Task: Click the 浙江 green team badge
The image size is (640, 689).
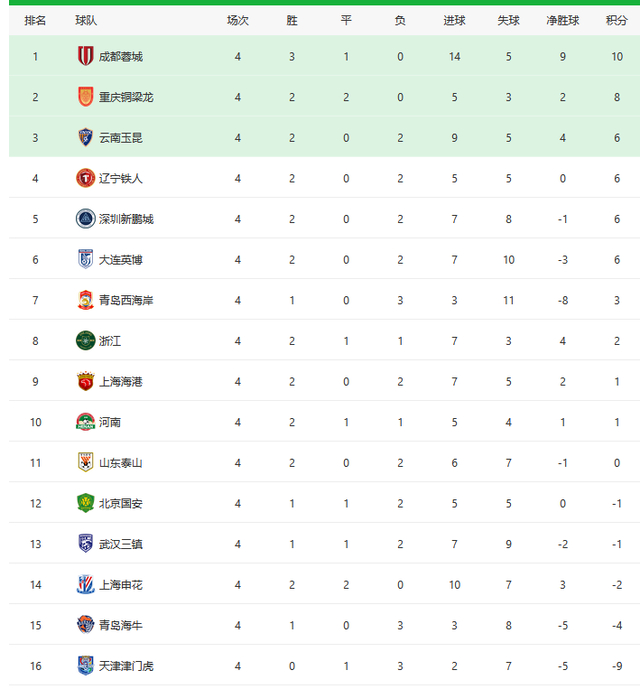Action: pyautogui.click(x=85, y=341)
